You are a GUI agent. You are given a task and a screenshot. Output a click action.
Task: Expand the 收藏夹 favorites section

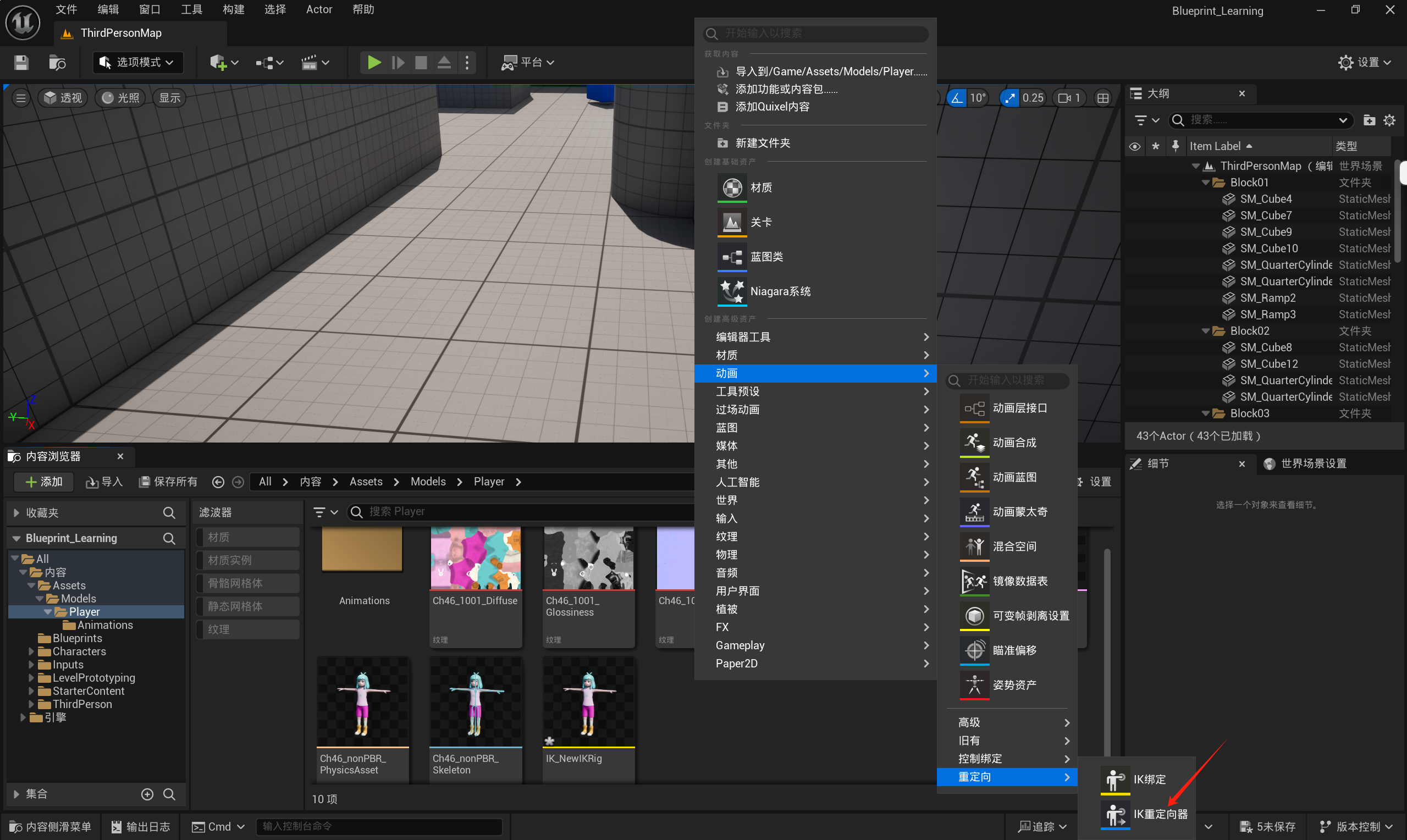click(16, 513)
